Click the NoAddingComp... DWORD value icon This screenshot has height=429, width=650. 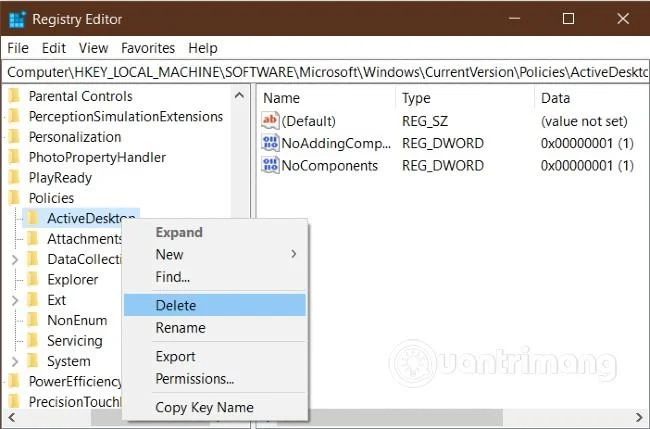click(270, 143)
